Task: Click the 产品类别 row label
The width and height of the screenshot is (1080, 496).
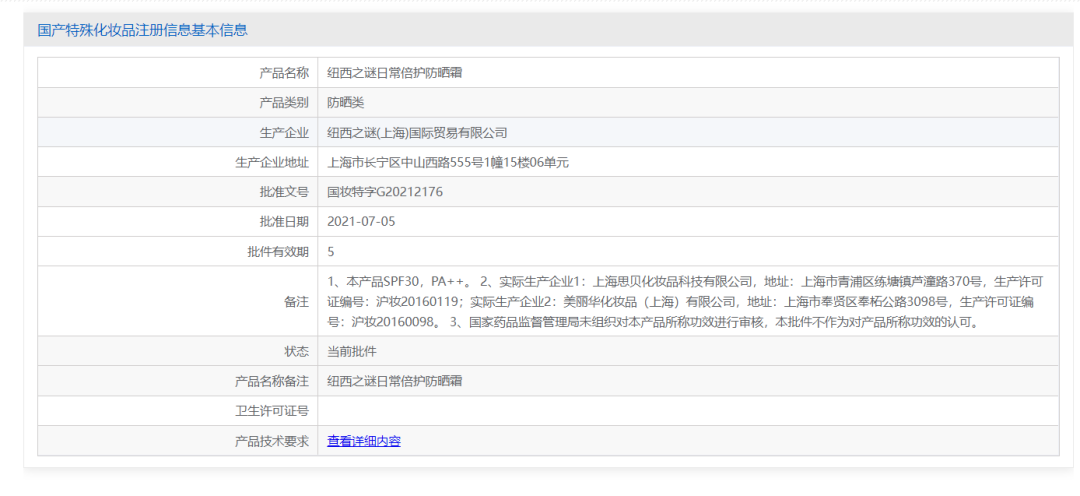Action: 284,102
